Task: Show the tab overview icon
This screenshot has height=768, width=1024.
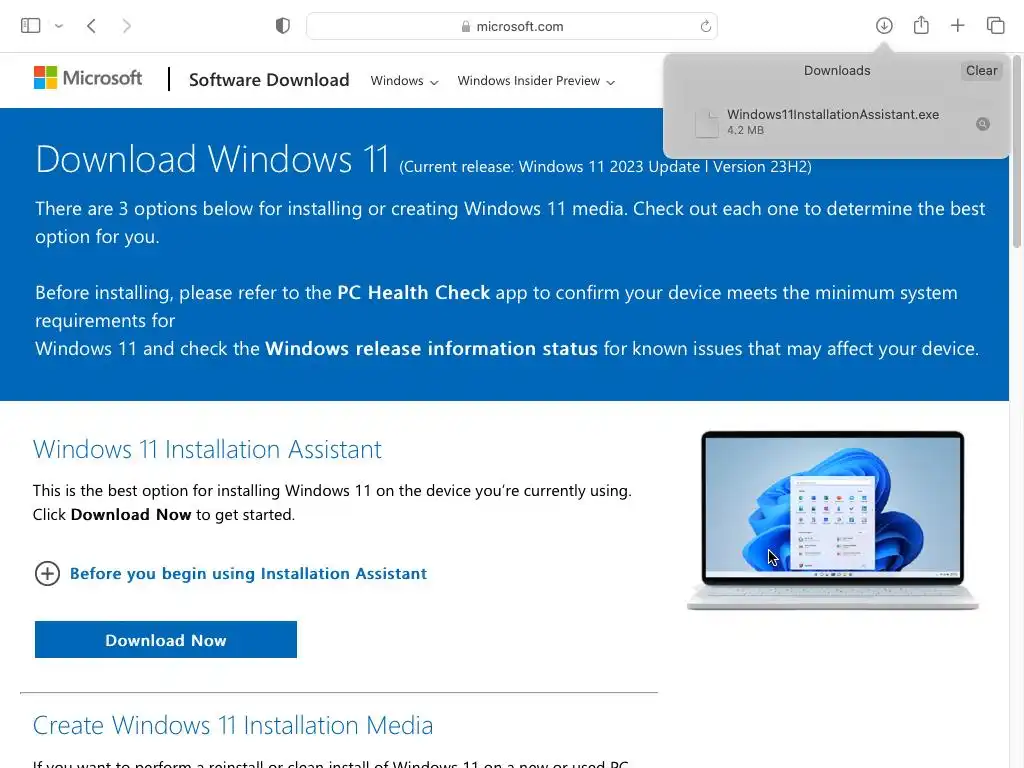Action: point(995,25)
